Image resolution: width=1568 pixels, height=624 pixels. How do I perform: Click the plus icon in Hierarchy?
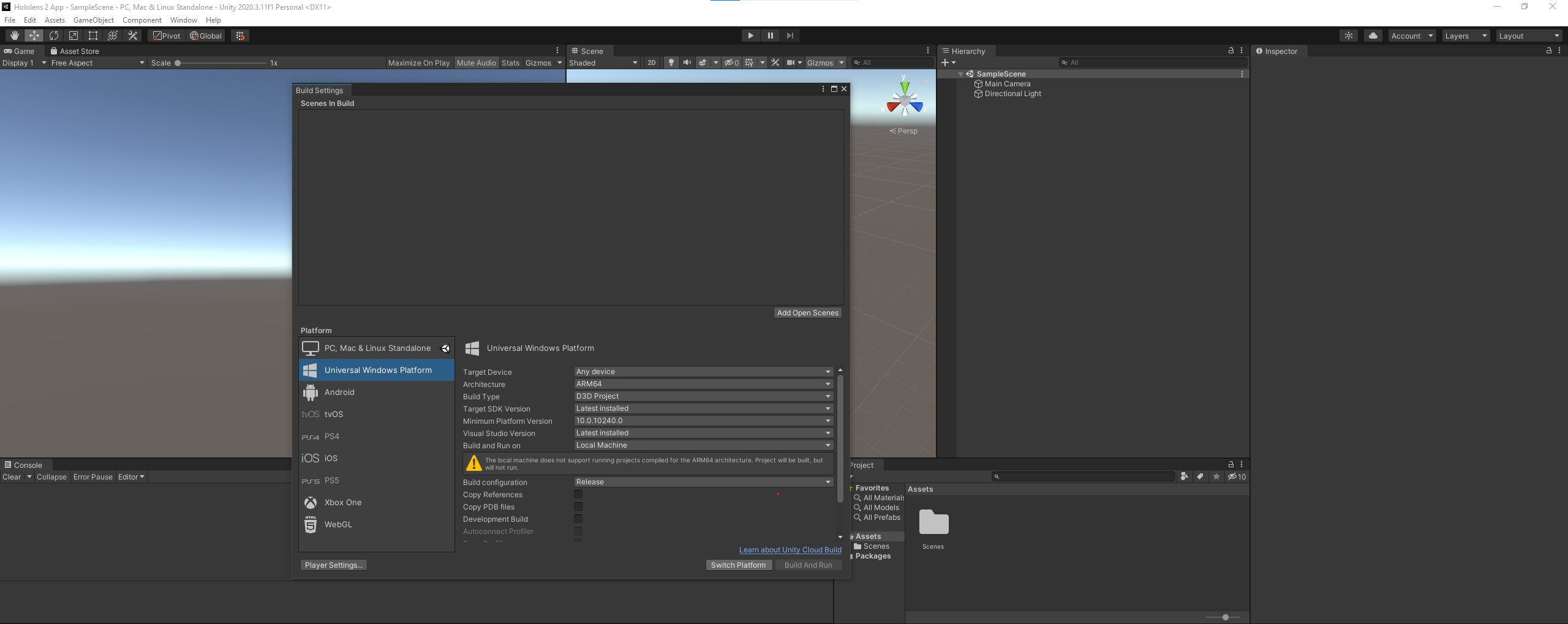[945, 62]
